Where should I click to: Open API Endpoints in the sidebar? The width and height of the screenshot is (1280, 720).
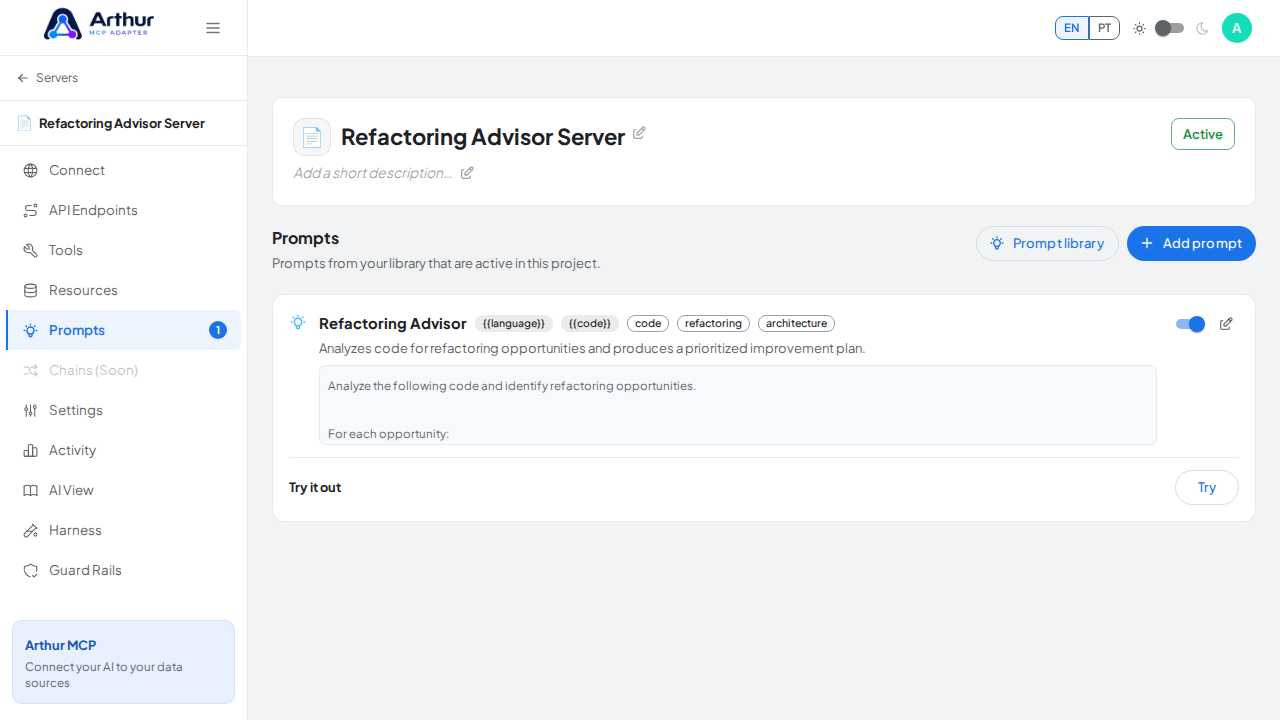pyautogui.click(x=123, y=210)
